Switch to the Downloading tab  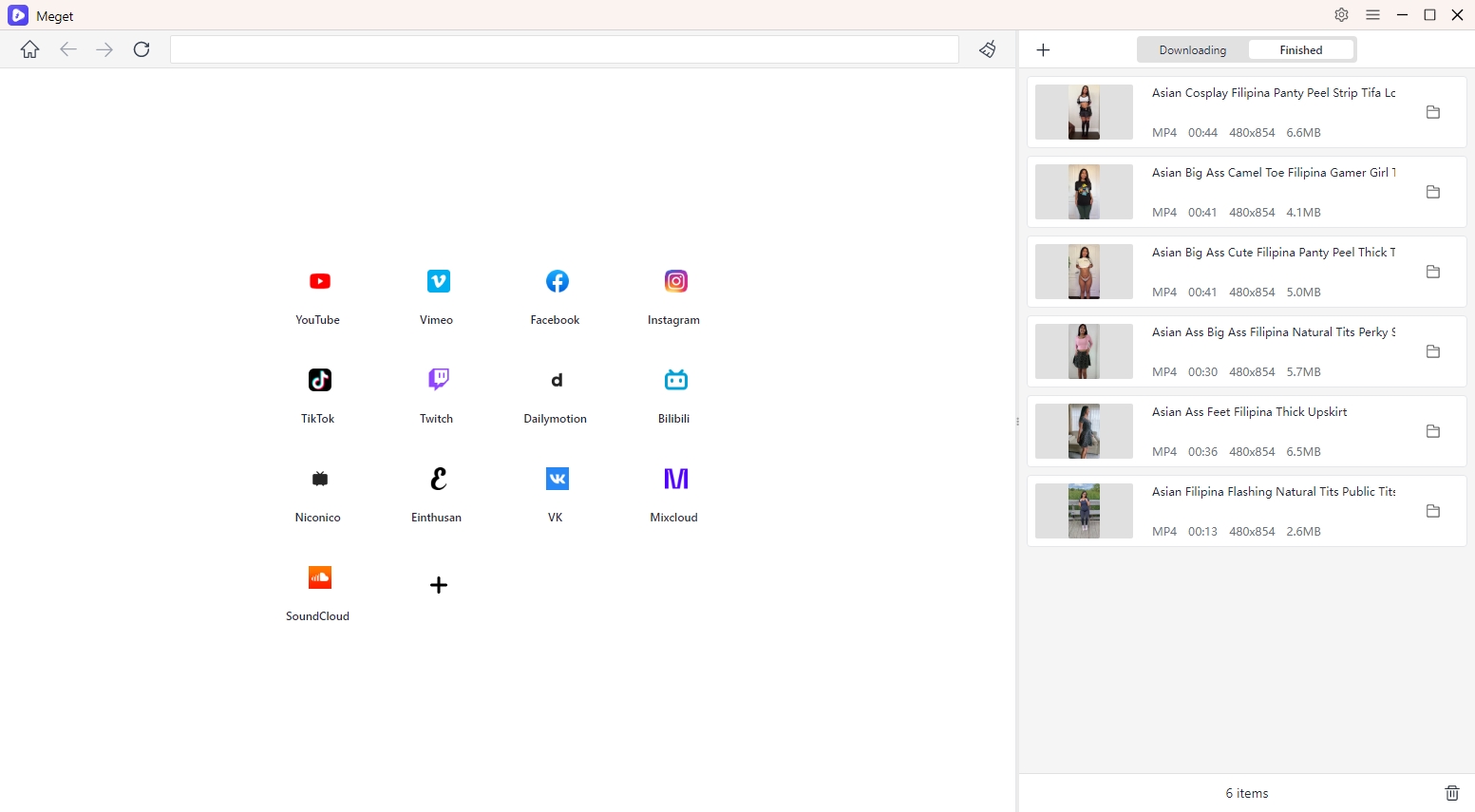1193,50
